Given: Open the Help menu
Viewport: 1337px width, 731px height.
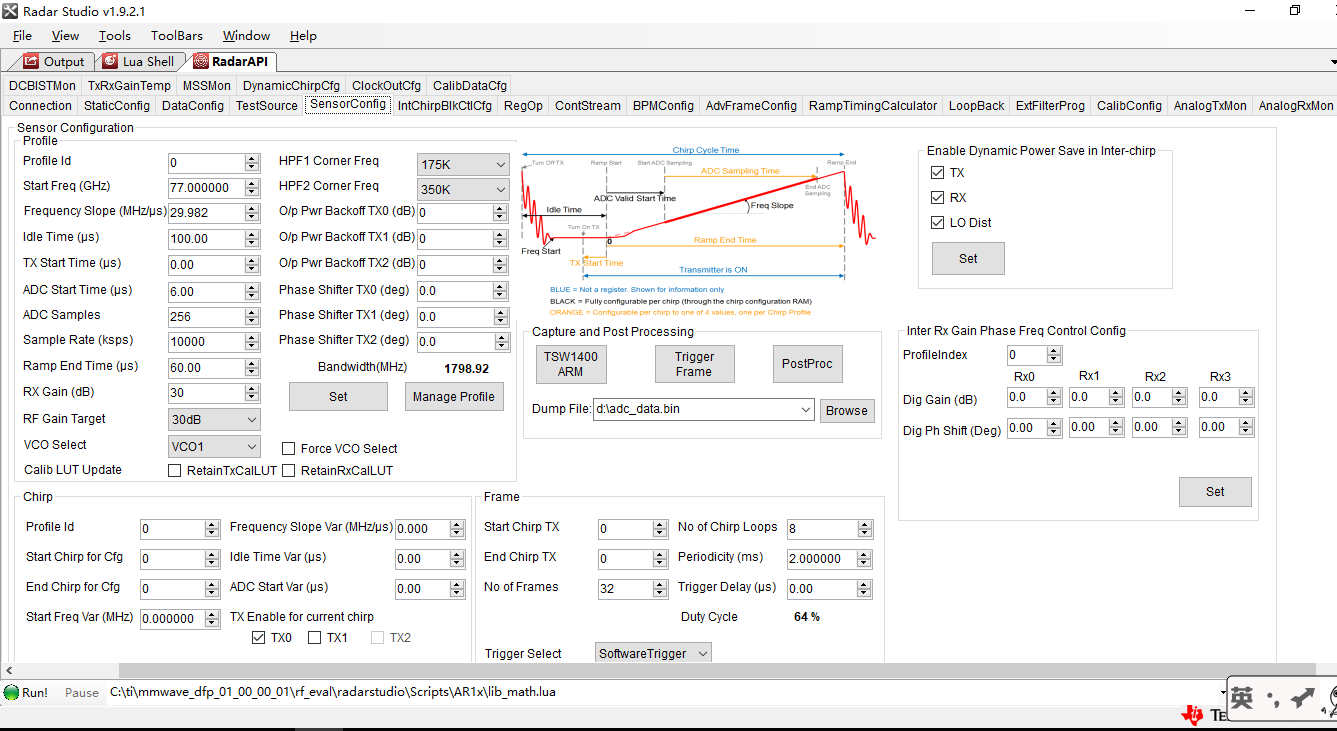Looking at the screenshot, I should click(x=303, y=35).
